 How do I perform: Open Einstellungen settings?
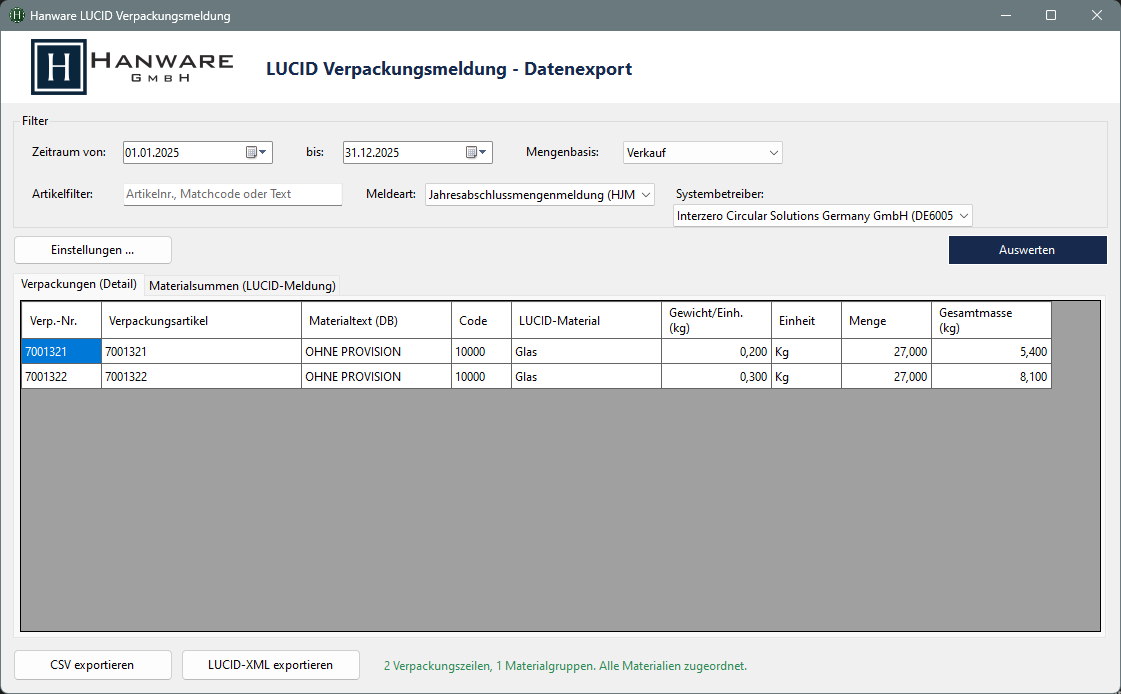coord(93,250)
